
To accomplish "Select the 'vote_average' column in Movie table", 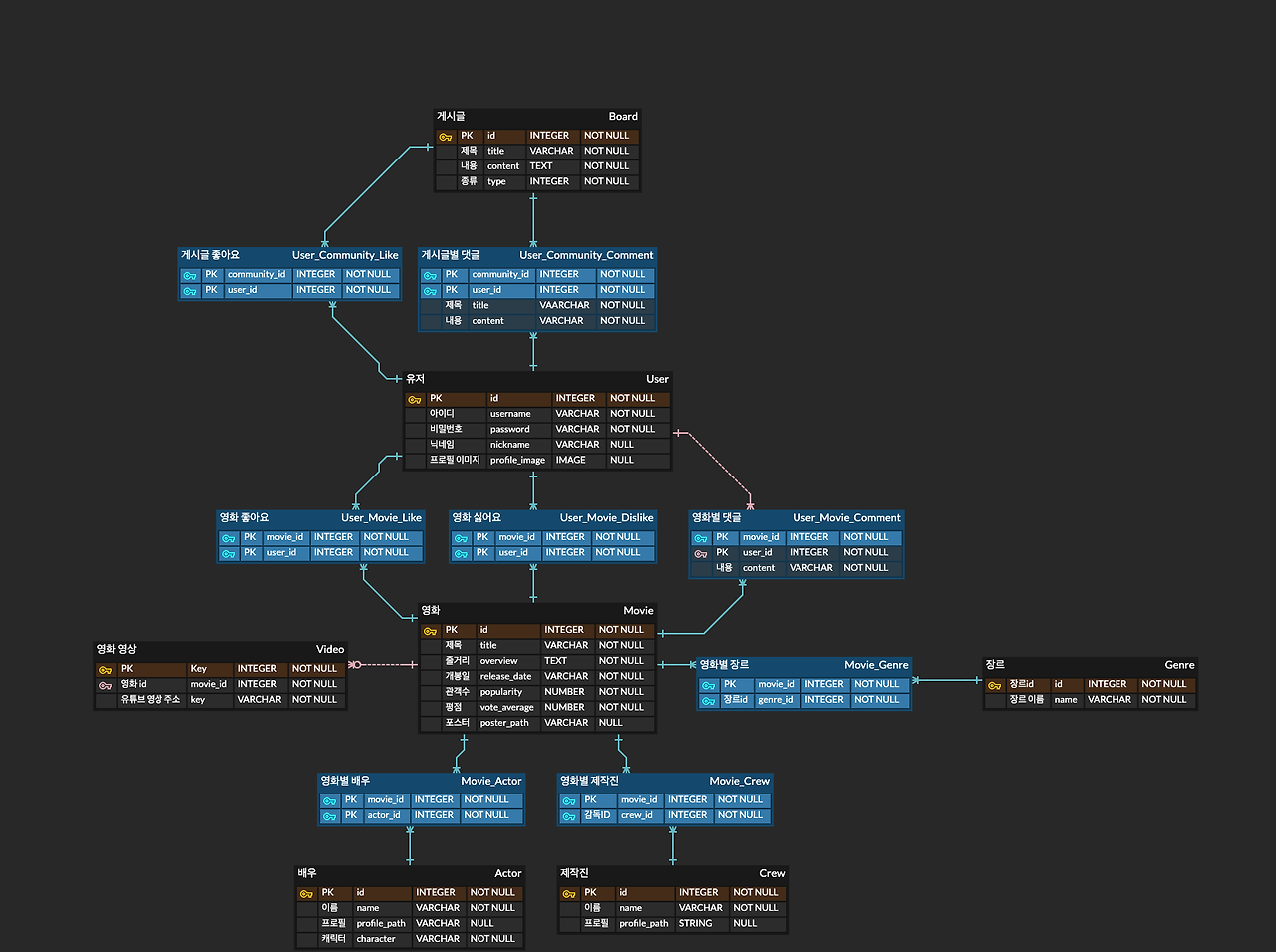I will (x=506, y=708).
